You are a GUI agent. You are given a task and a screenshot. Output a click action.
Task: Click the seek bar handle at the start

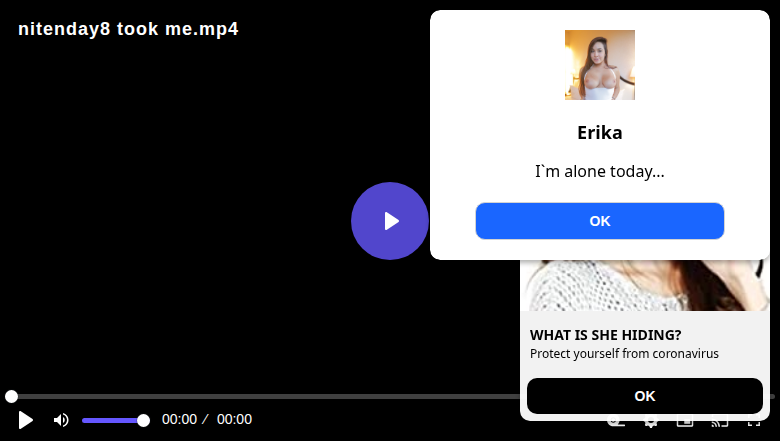pyautogui.click(x=11, y=396)
